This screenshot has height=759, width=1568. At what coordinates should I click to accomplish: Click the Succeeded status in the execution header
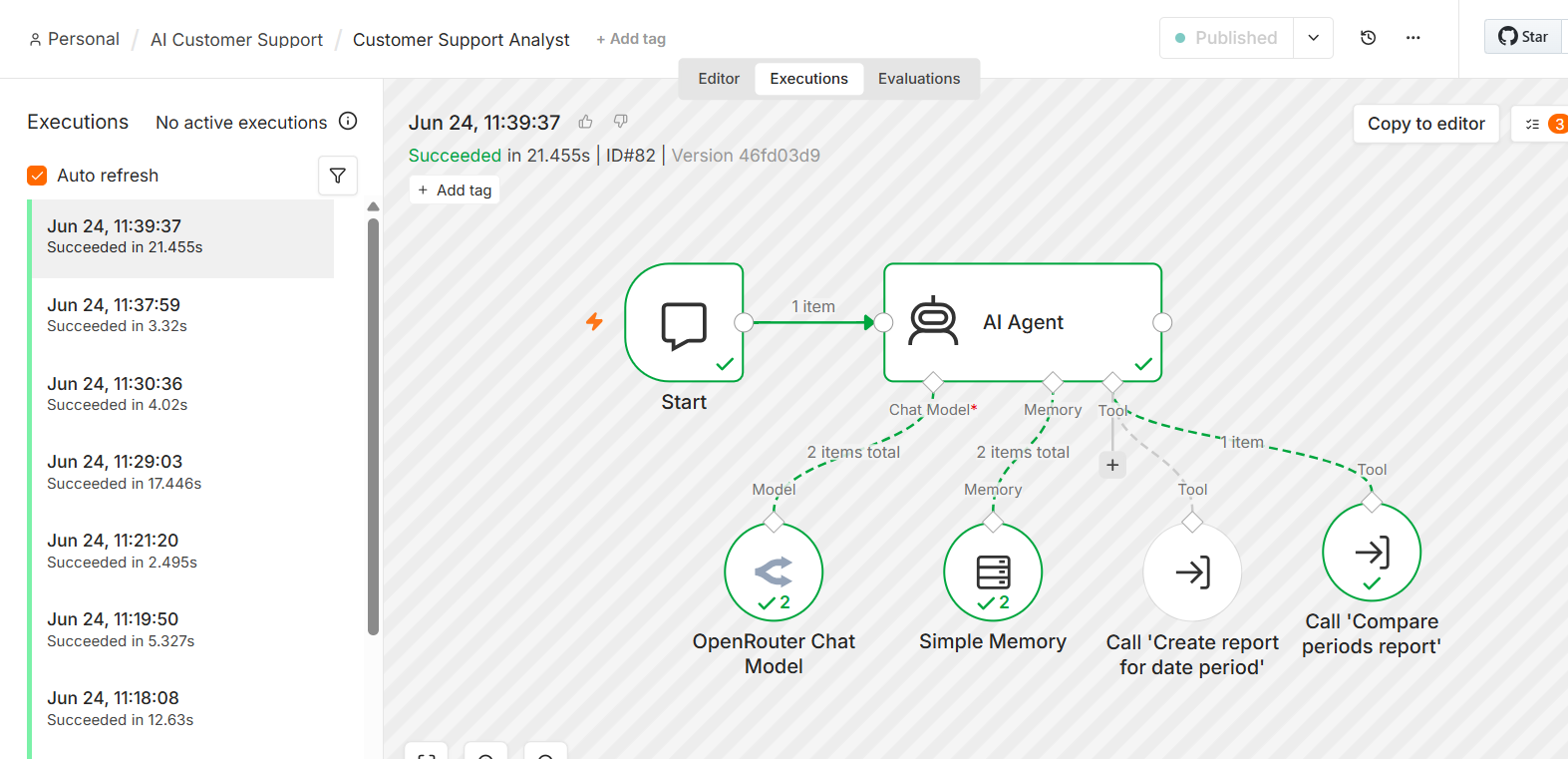(455, 156)
